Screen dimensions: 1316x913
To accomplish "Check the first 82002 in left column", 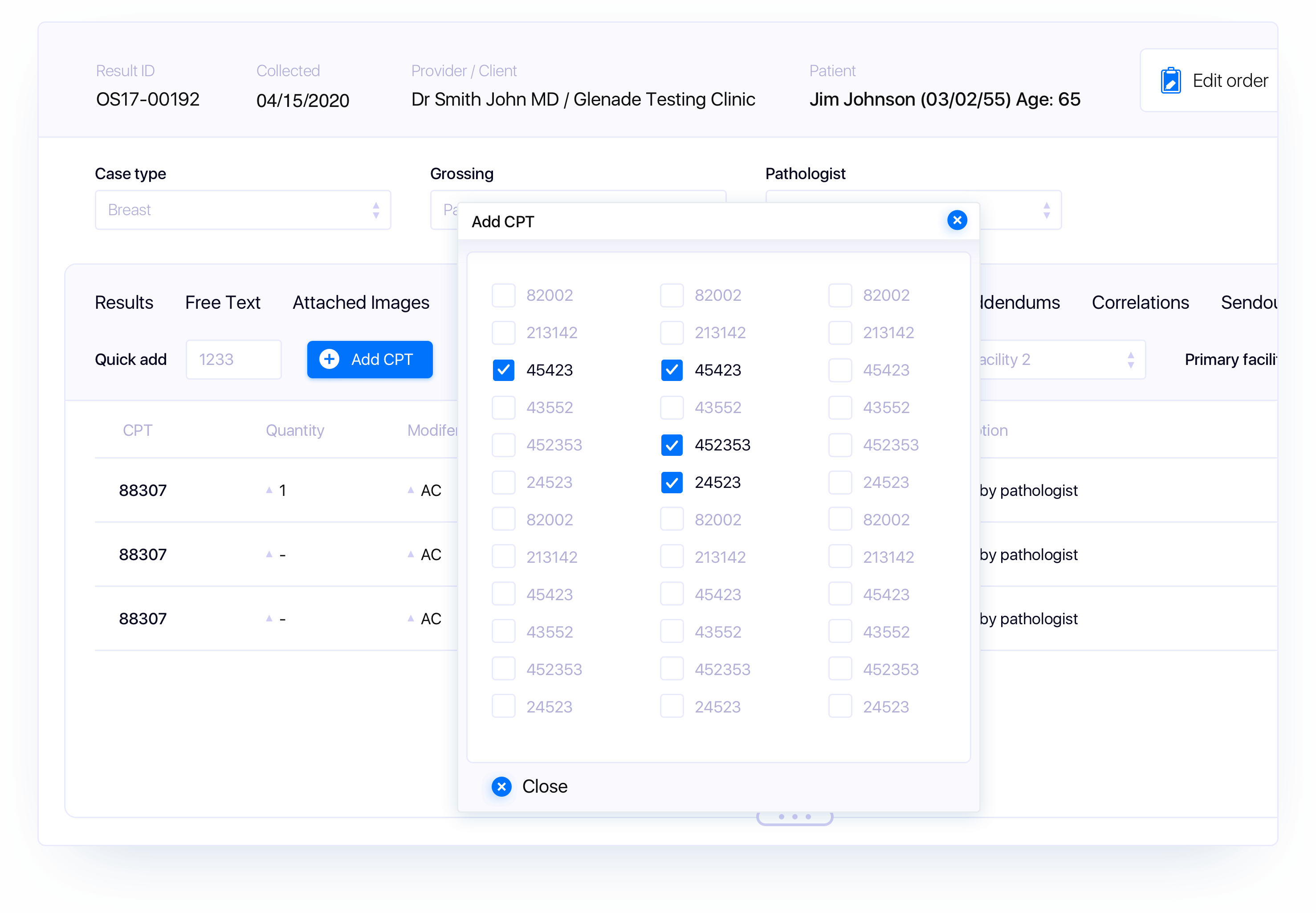I will tap(504, 295).
